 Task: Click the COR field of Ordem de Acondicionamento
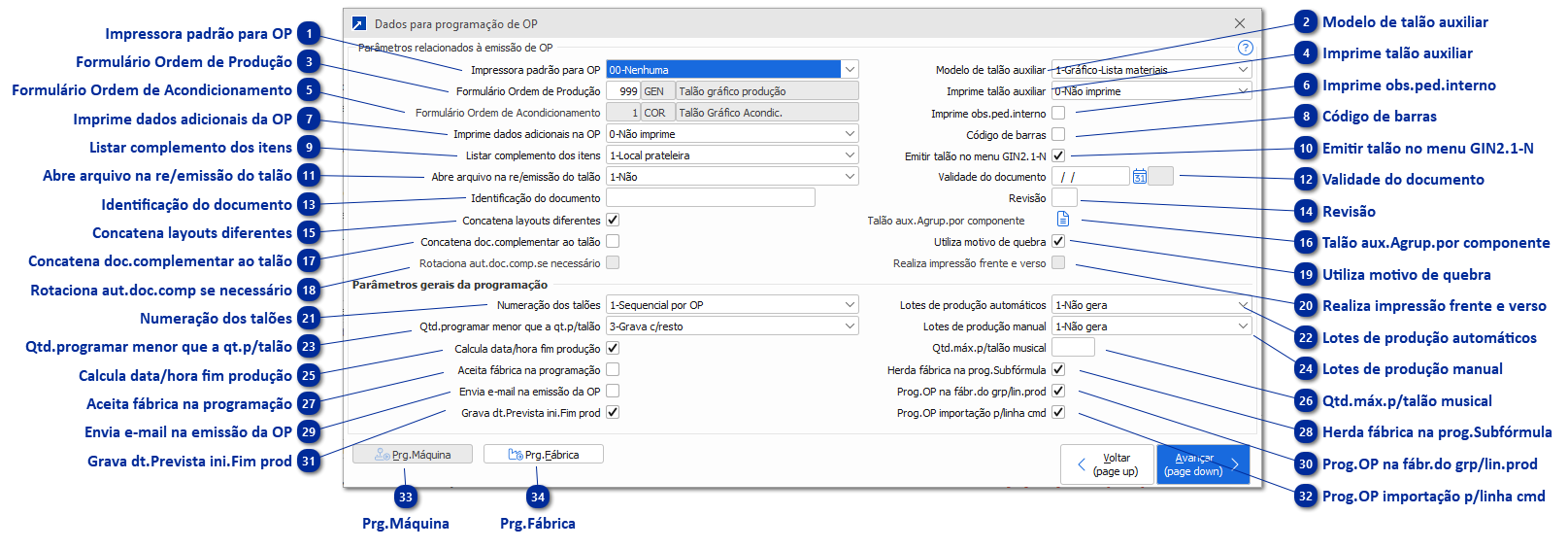click(658, 113)
